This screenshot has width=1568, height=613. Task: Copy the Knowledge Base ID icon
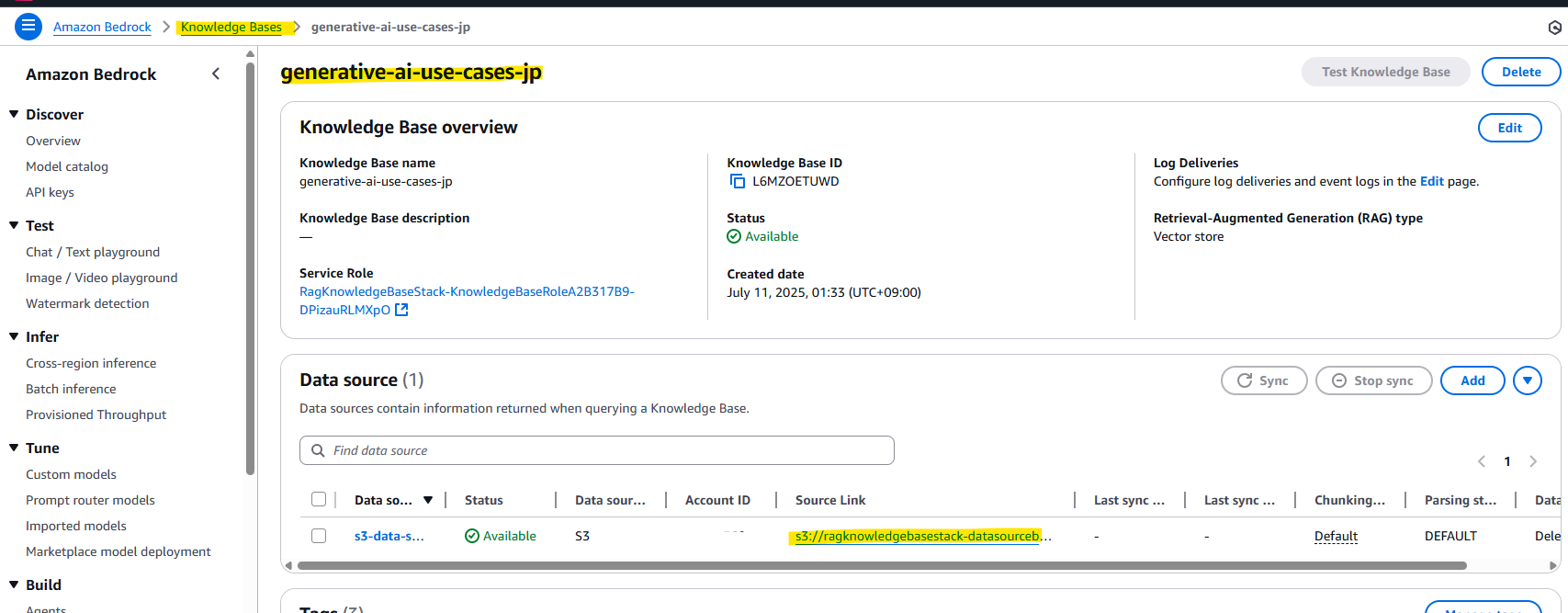(737, 181)
